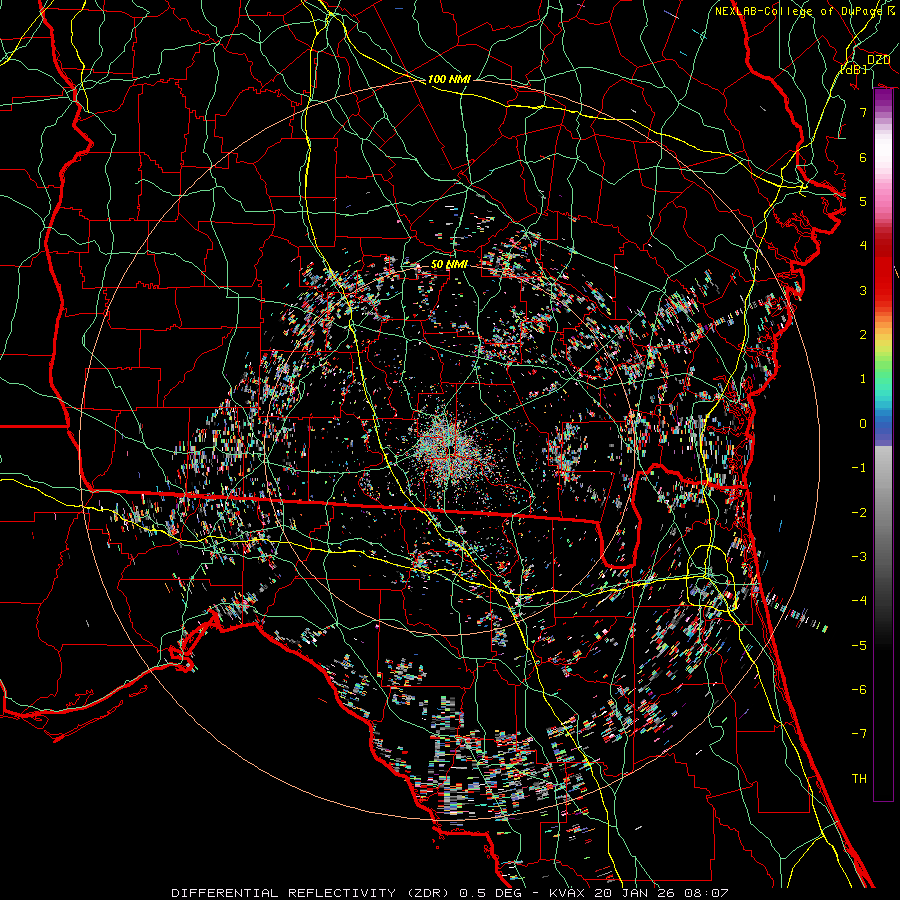Click the "7" scale value
Viewport: 900px width, 900px height.
point(863,112)
